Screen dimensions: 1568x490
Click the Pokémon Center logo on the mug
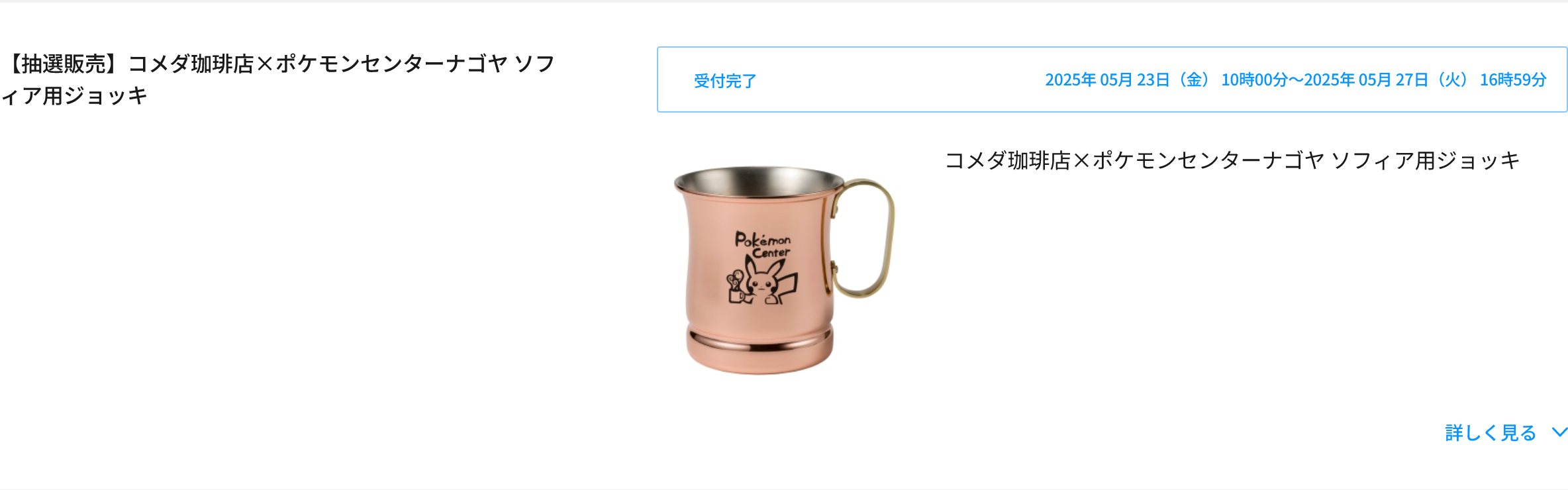763,244
